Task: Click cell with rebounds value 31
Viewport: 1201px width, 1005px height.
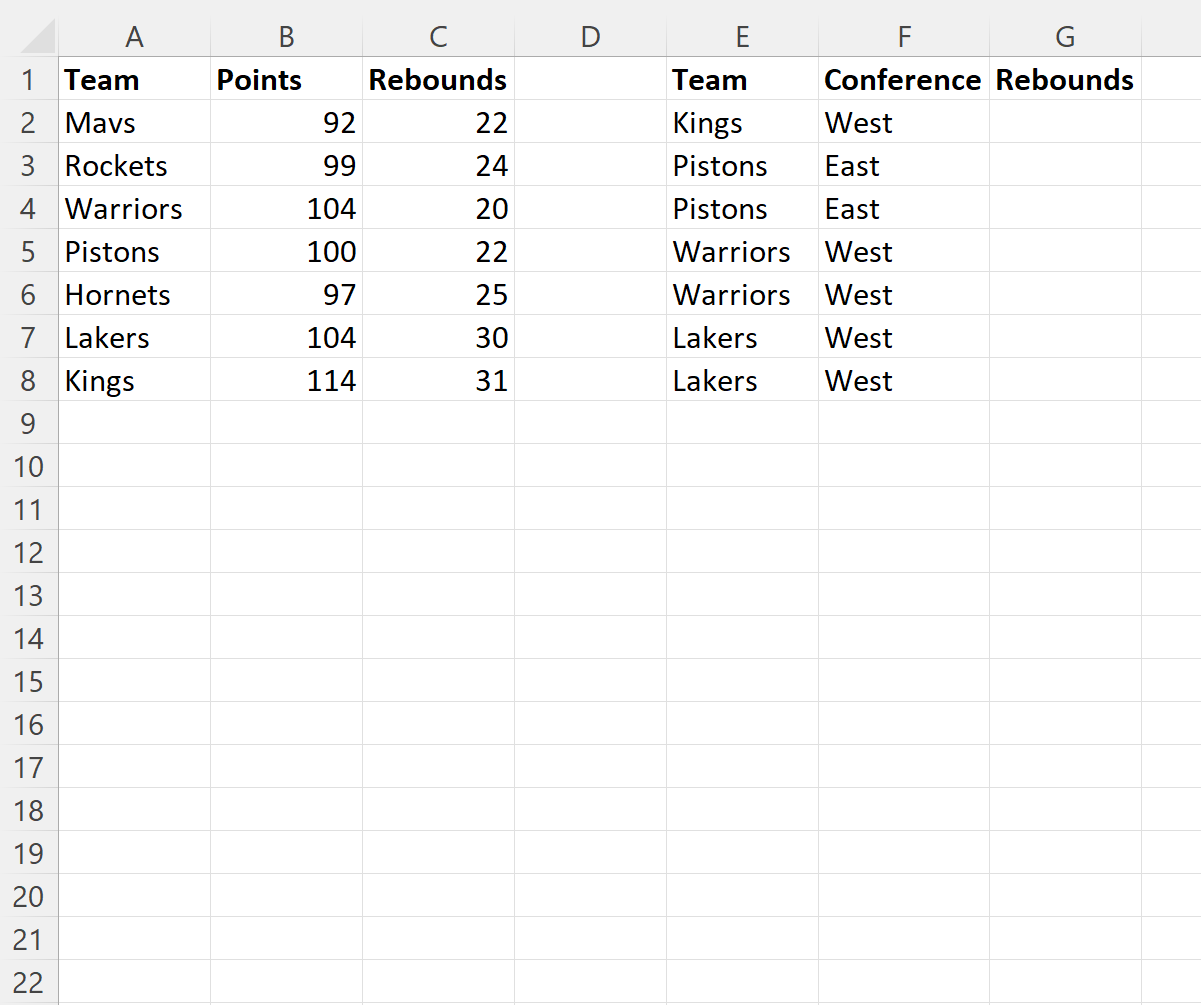Action: click(438, 381)
